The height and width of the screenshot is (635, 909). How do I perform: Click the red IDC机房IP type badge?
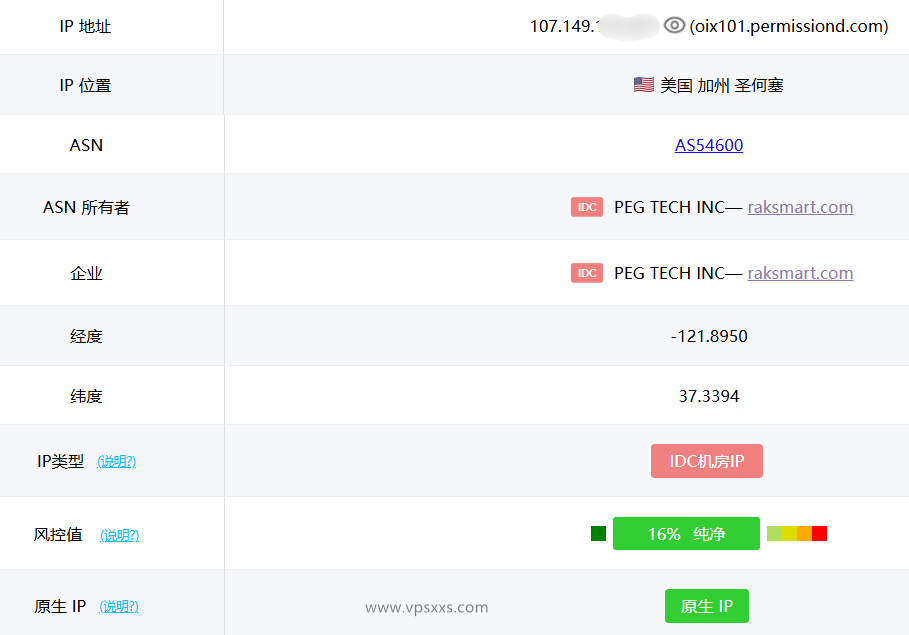pos(707,460)
